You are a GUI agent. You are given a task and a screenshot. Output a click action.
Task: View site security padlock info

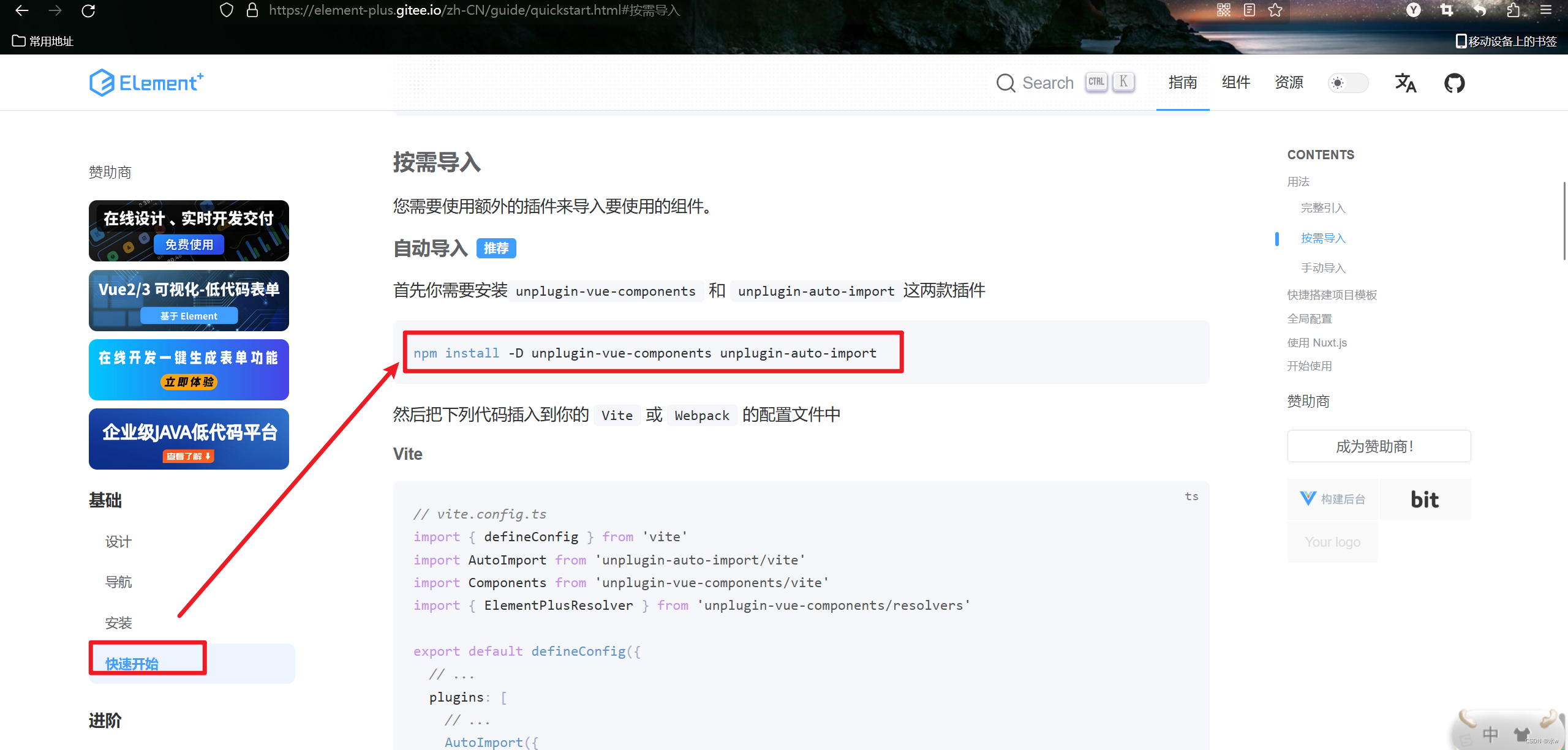(252, 10)
